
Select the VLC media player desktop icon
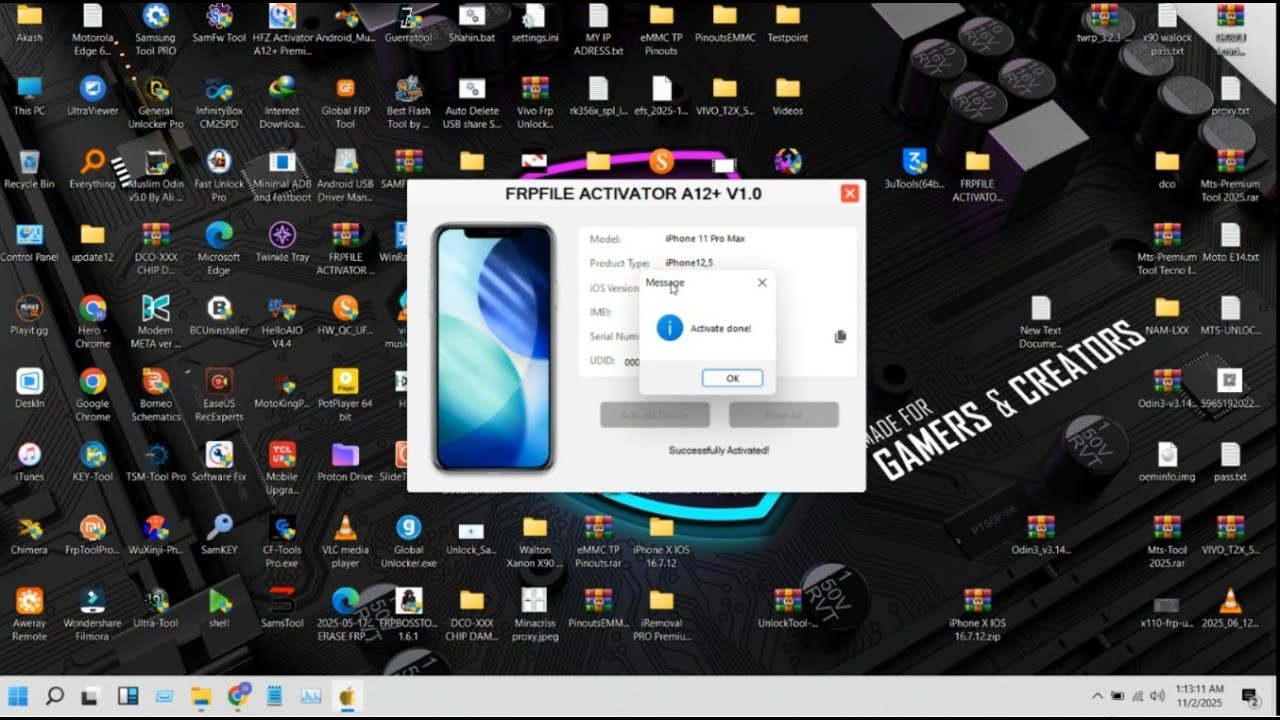point(345,541)
